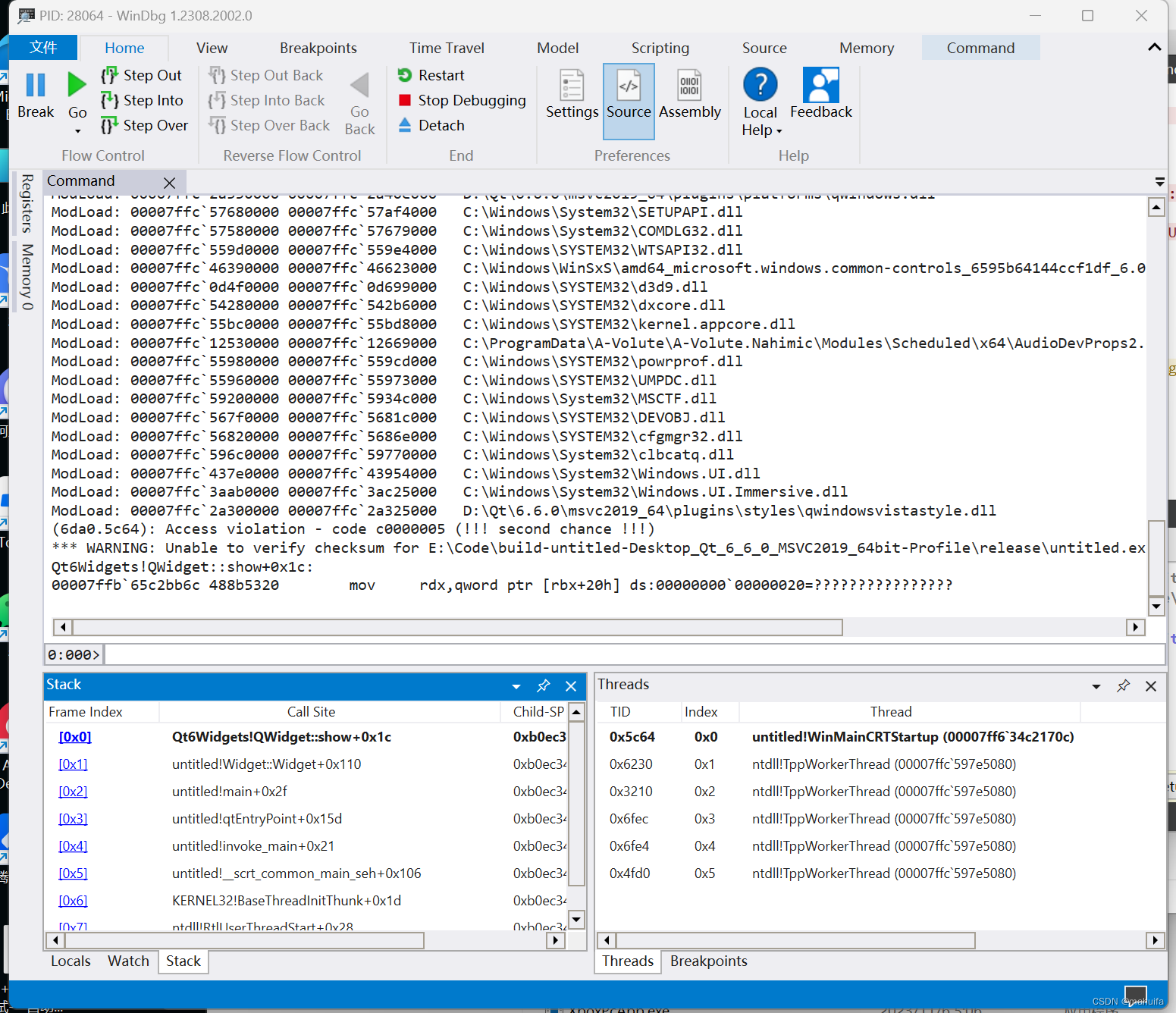Collapse the ribbon with chevron
The width and height of the screenshot is (1176, 1013).
coord(1154,47)
